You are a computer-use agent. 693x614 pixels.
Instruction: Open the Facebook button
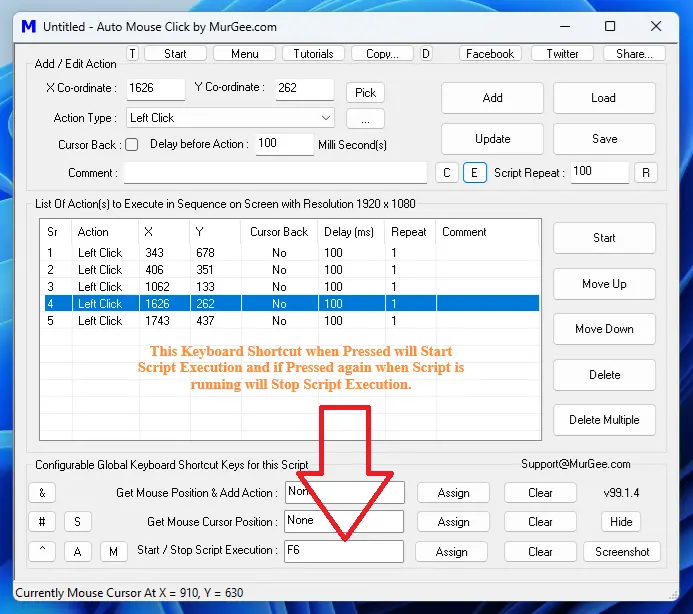(490, 54)
